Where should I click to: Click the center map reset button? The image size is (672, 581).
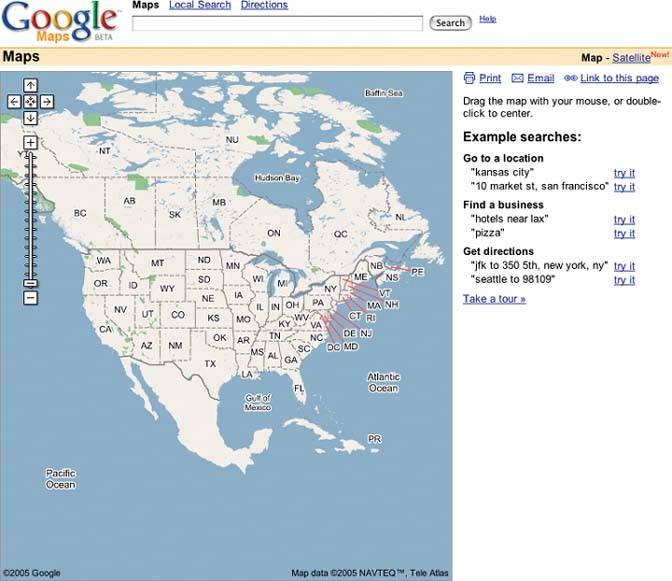point(30,101)
